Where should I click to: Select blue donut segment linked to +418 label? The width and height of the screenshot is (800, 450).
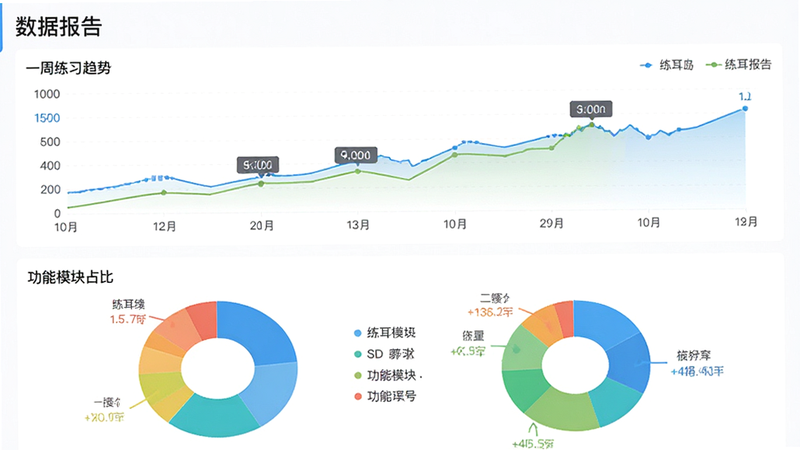pyautogui.click(x=631, y=362)
